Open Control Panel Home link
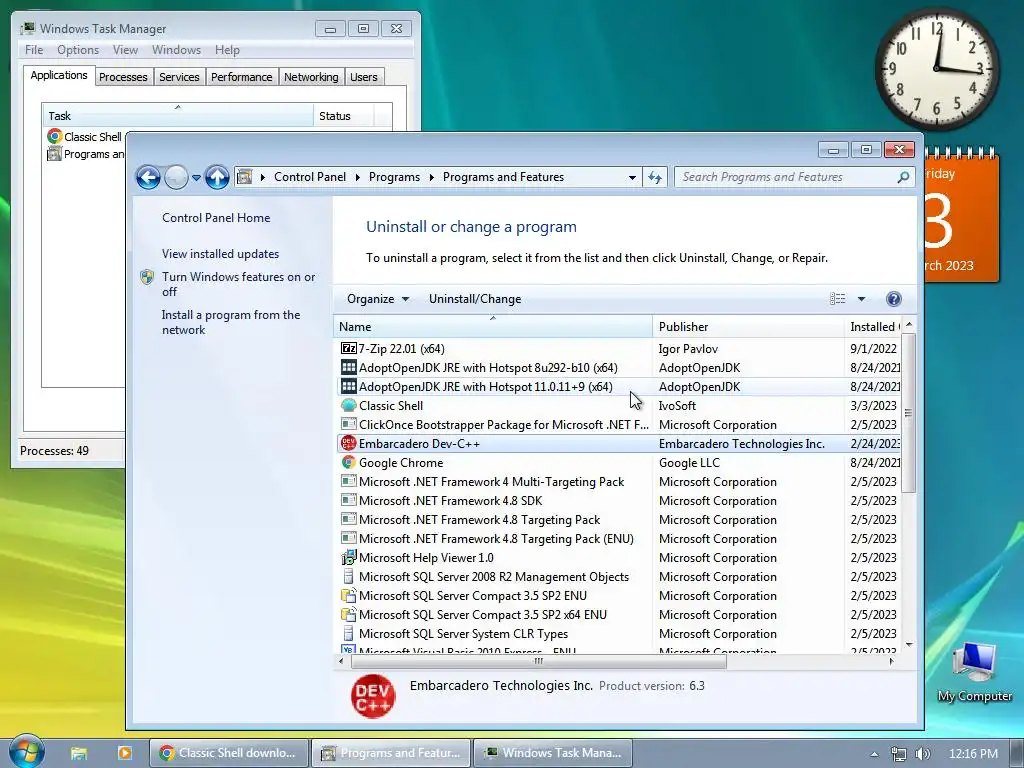Image resolution: width=1024 pixels, height=768 pixels. 216,218
